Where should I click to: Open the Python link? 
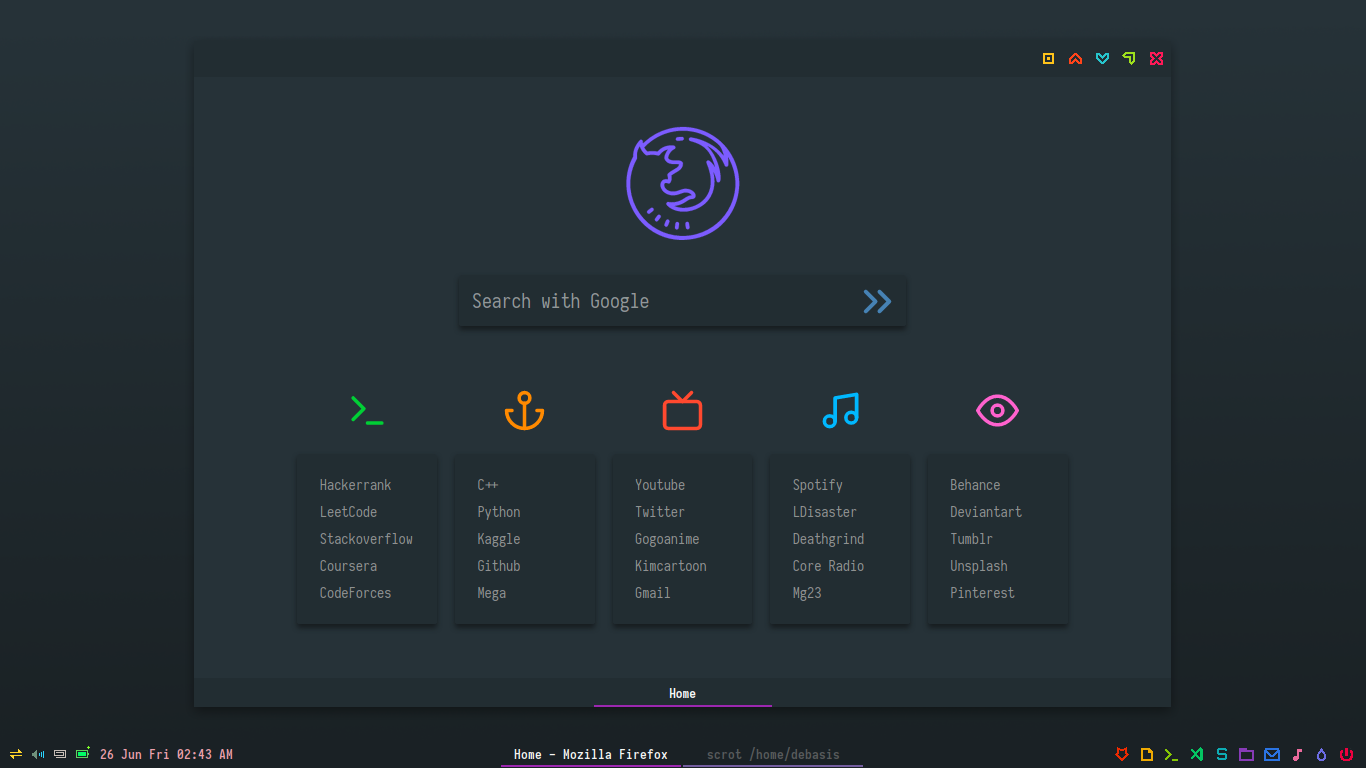tap(498, 512)
